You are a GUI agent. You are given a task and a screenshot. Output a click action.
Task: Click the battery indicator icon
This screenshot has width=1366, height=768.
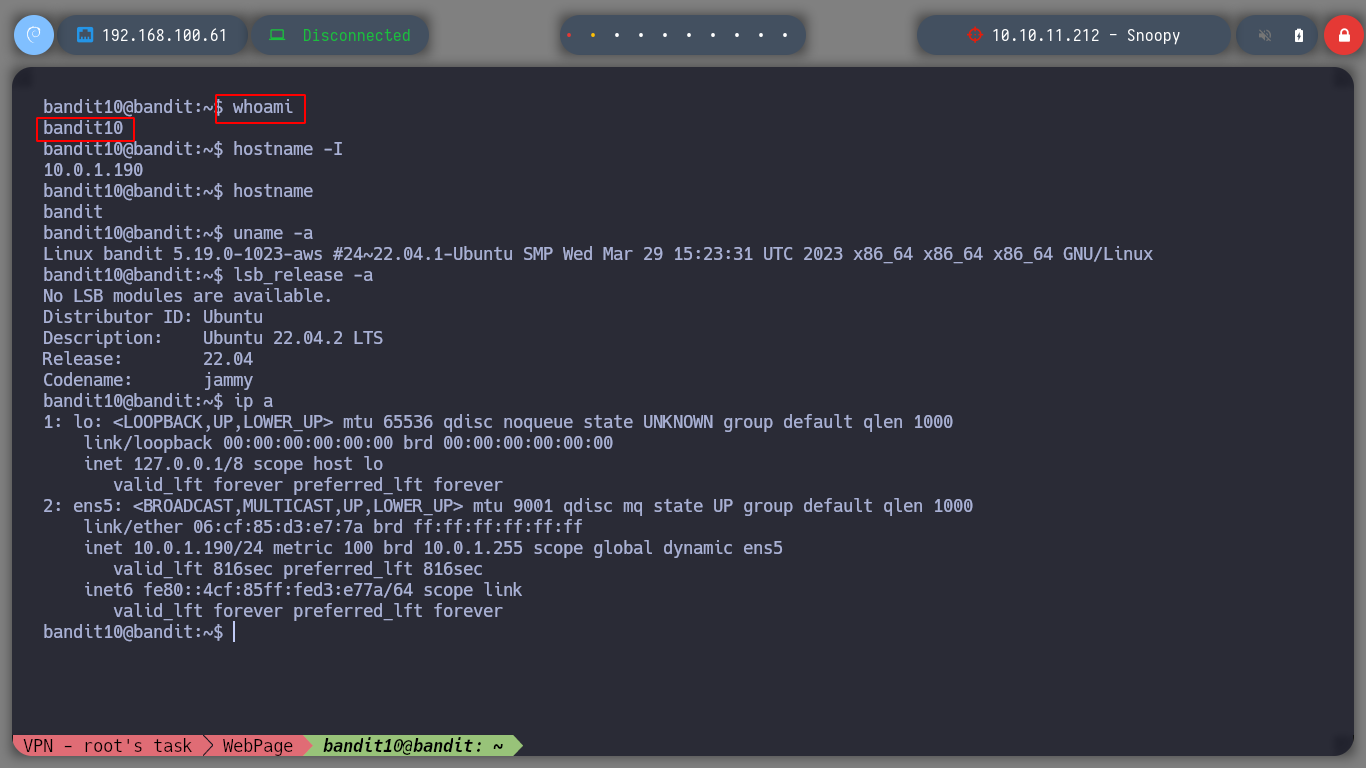(x=1299, y=35)
